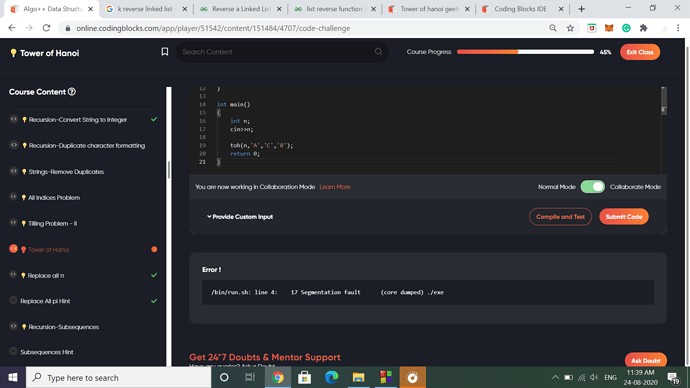The image size is (690, 388).
Task: Click the 45% progress label
Action: [606, 52]
